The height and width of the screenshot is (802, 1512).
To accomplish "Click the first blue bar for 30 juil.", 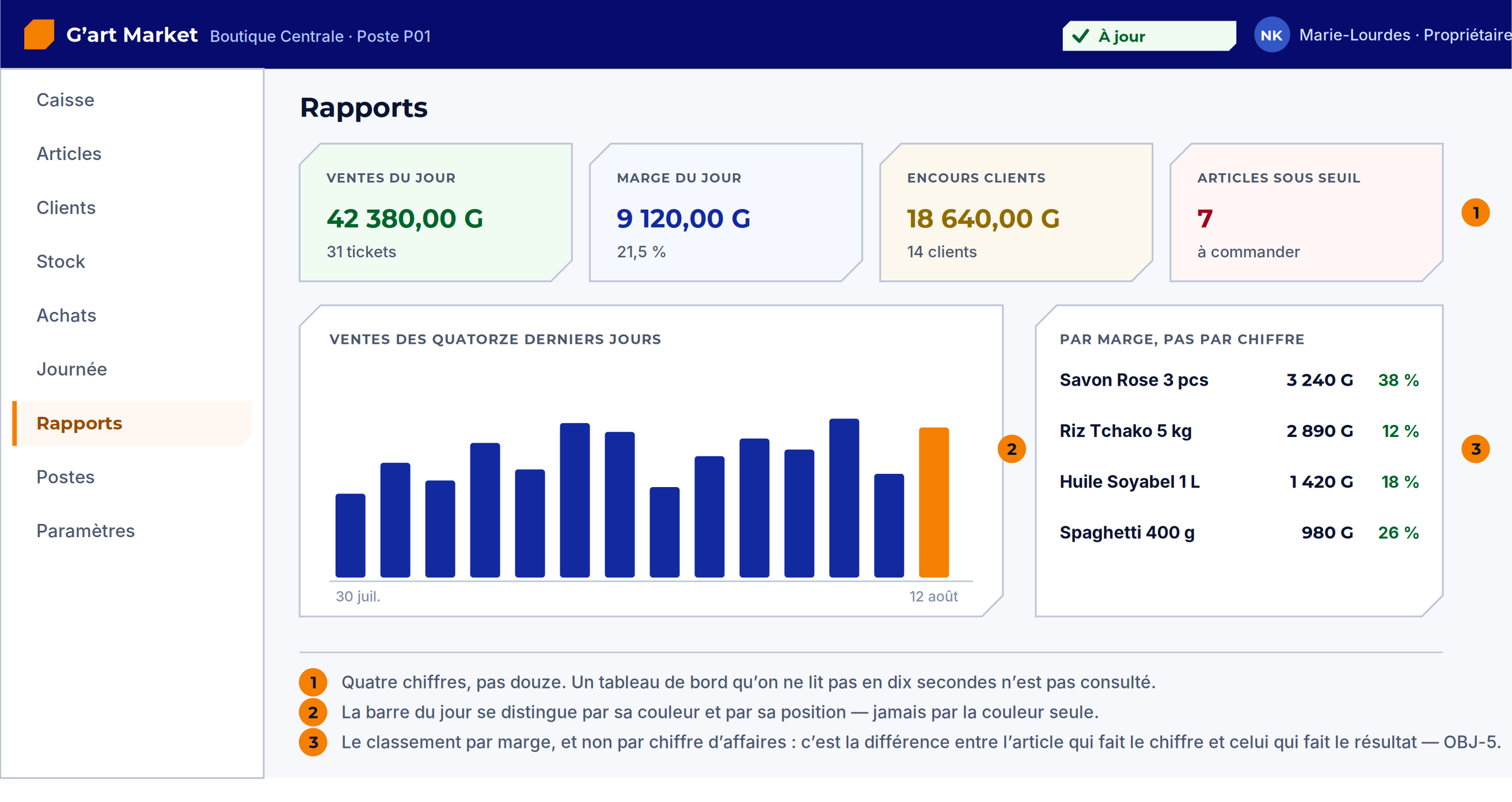I will pos(351,535).
